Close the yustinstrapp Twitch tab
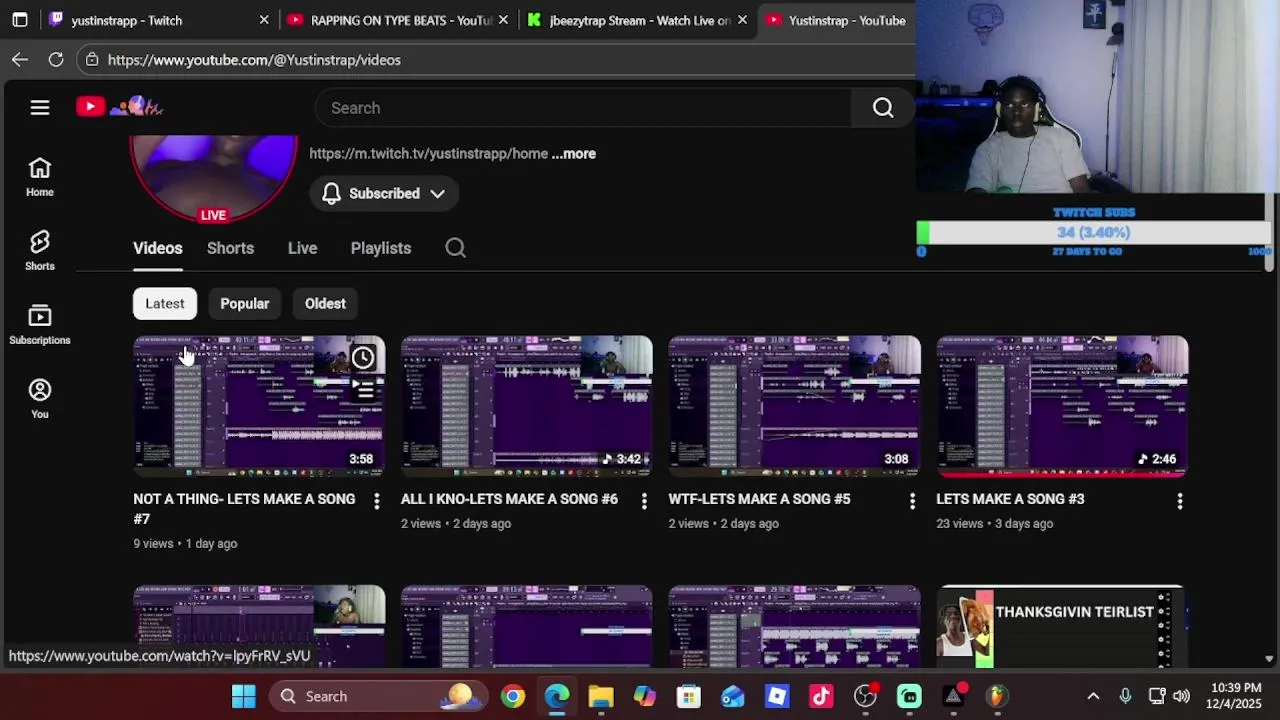Viewport: 1280px width, 720px height. [x=264, y=20]
